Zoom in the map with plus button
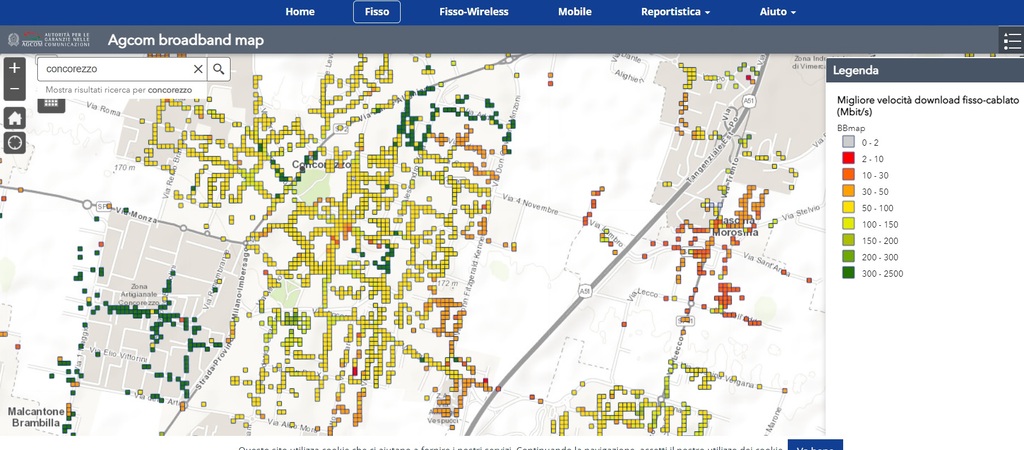This screenshot has width=1024, height=450. 14,68
